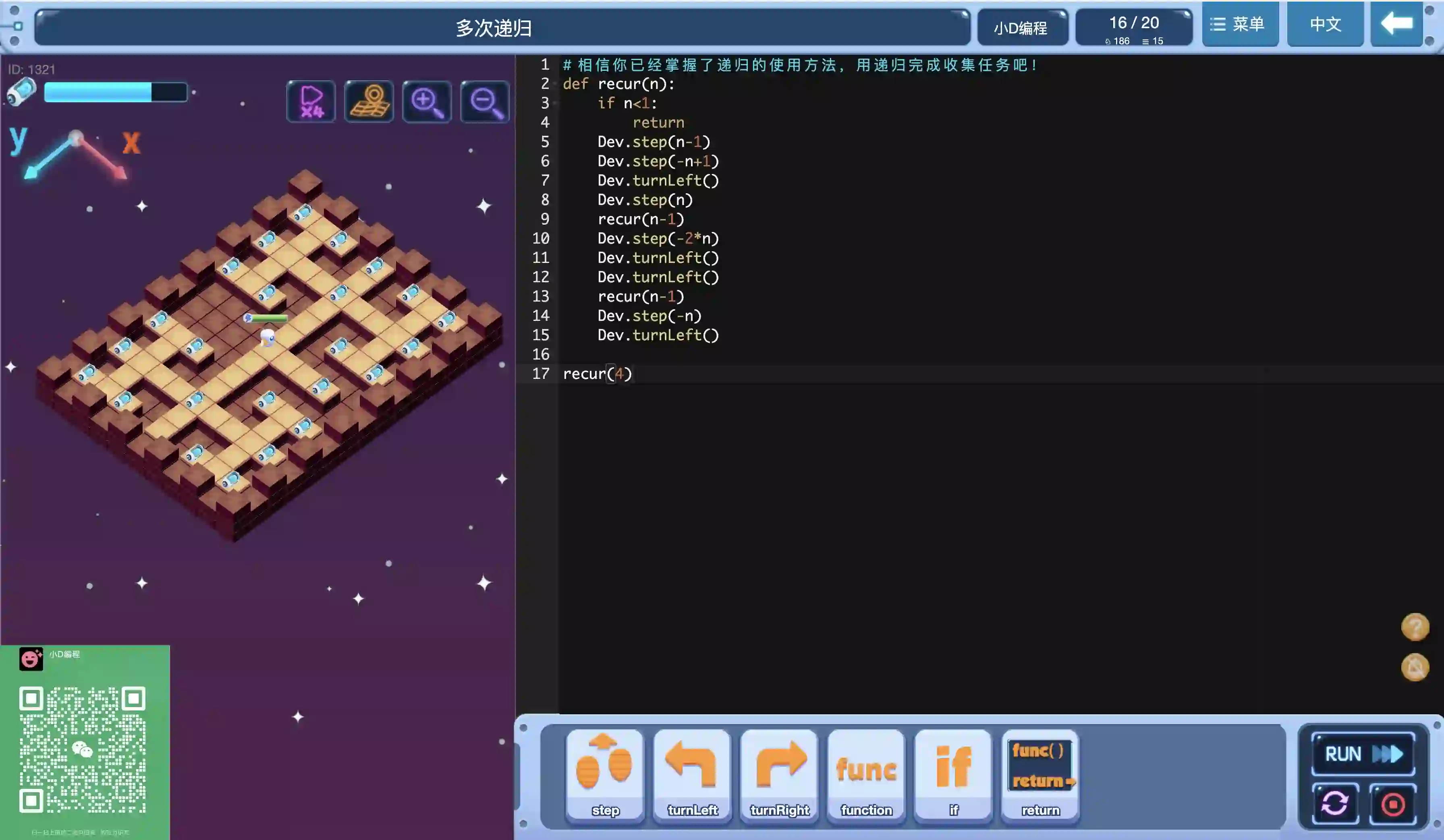Go back using the arrow button
This screenshot has width=1444, height=840.
[x=1396, y=25]
